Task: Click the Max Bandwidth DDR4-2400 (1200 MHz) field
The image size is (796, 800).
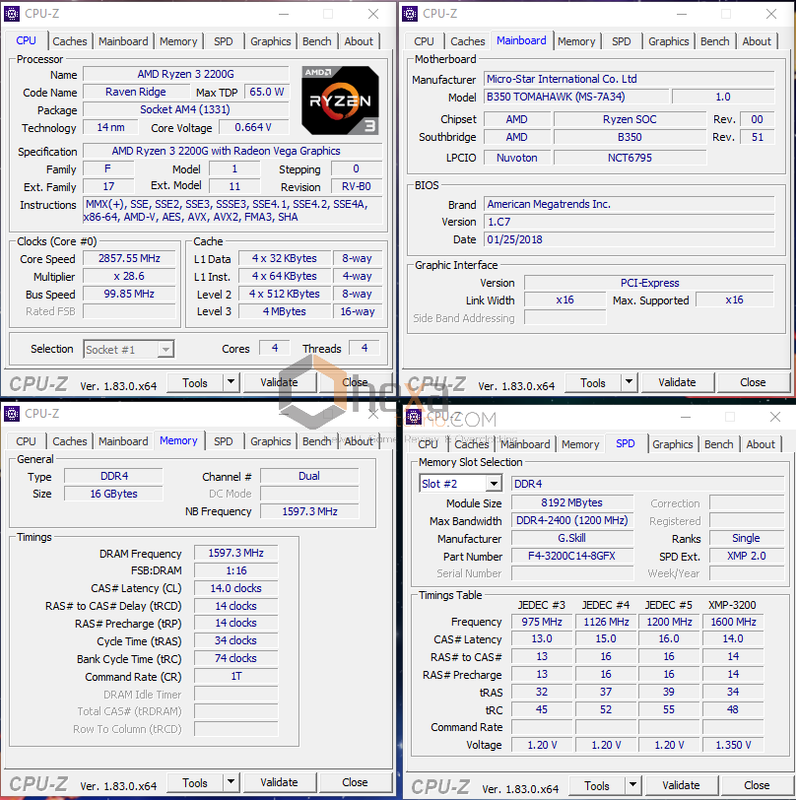Action: click(572, 520)
